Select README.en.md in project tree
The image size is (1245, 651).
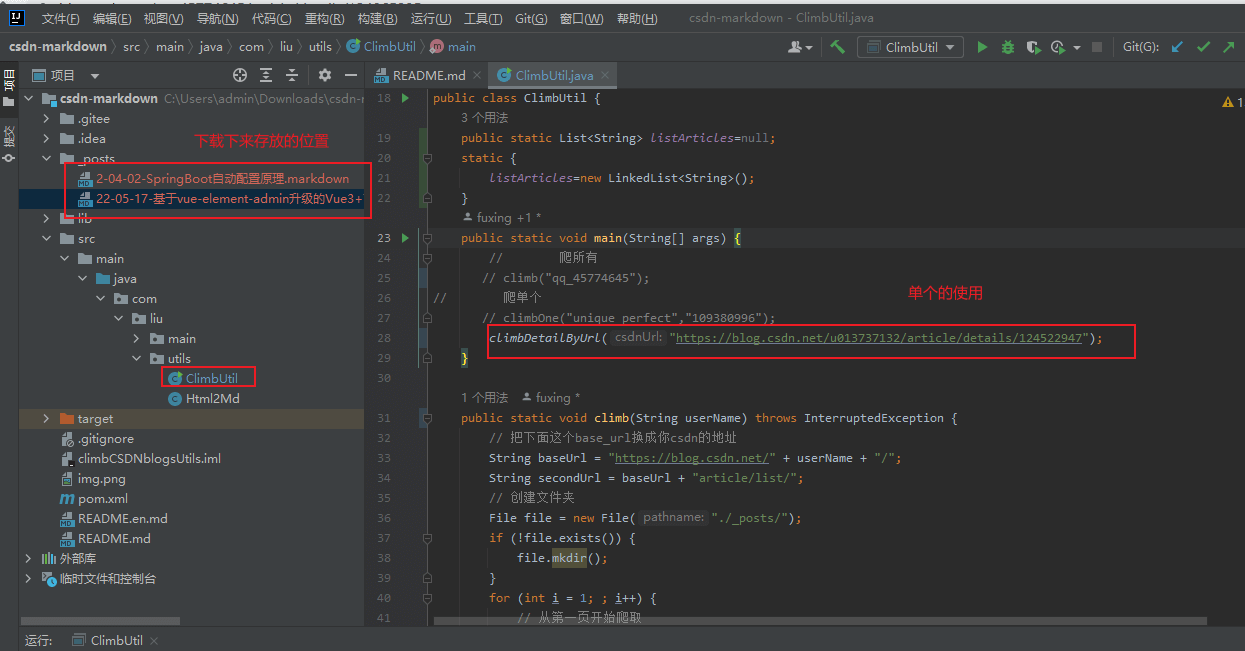123,518
